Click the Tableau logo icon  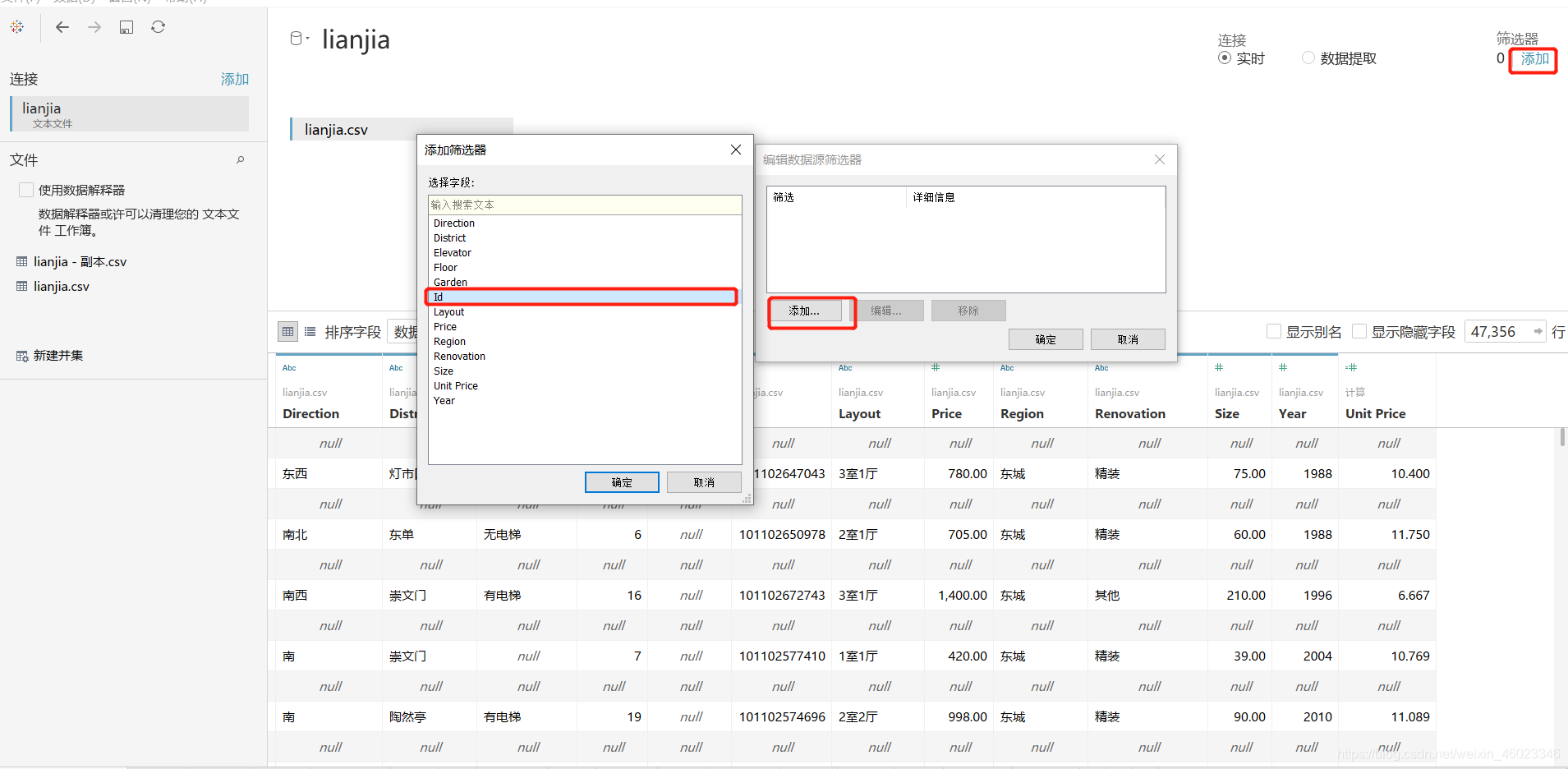[x=17, y=27]
